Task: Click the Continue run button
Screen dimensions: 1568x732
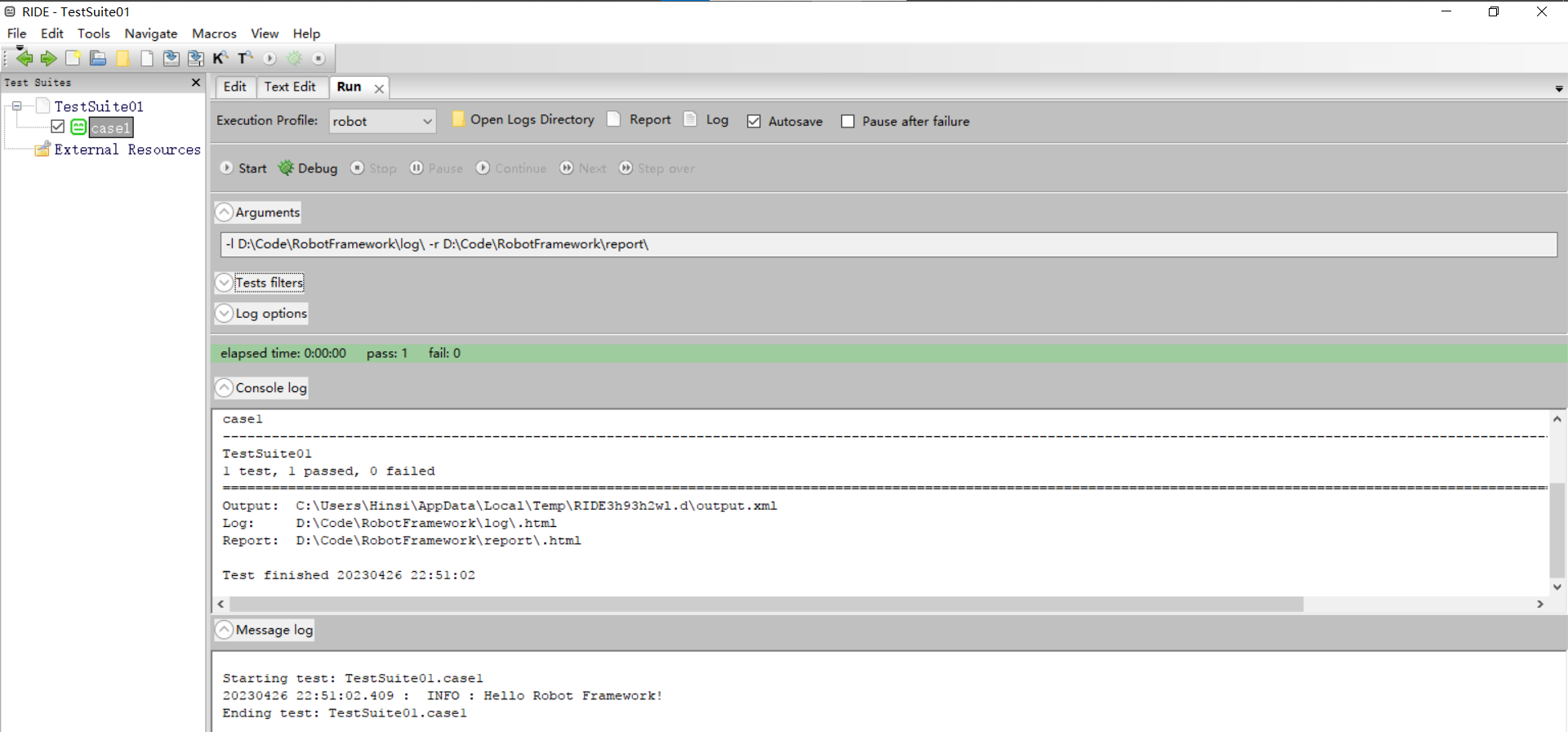Action: [511, 168]
